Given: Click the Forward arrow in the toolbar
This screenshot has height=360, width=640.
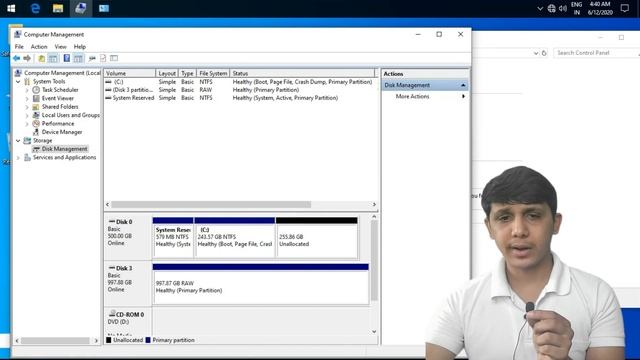Looking at the screenshot, I should click(x=27, y=58).
